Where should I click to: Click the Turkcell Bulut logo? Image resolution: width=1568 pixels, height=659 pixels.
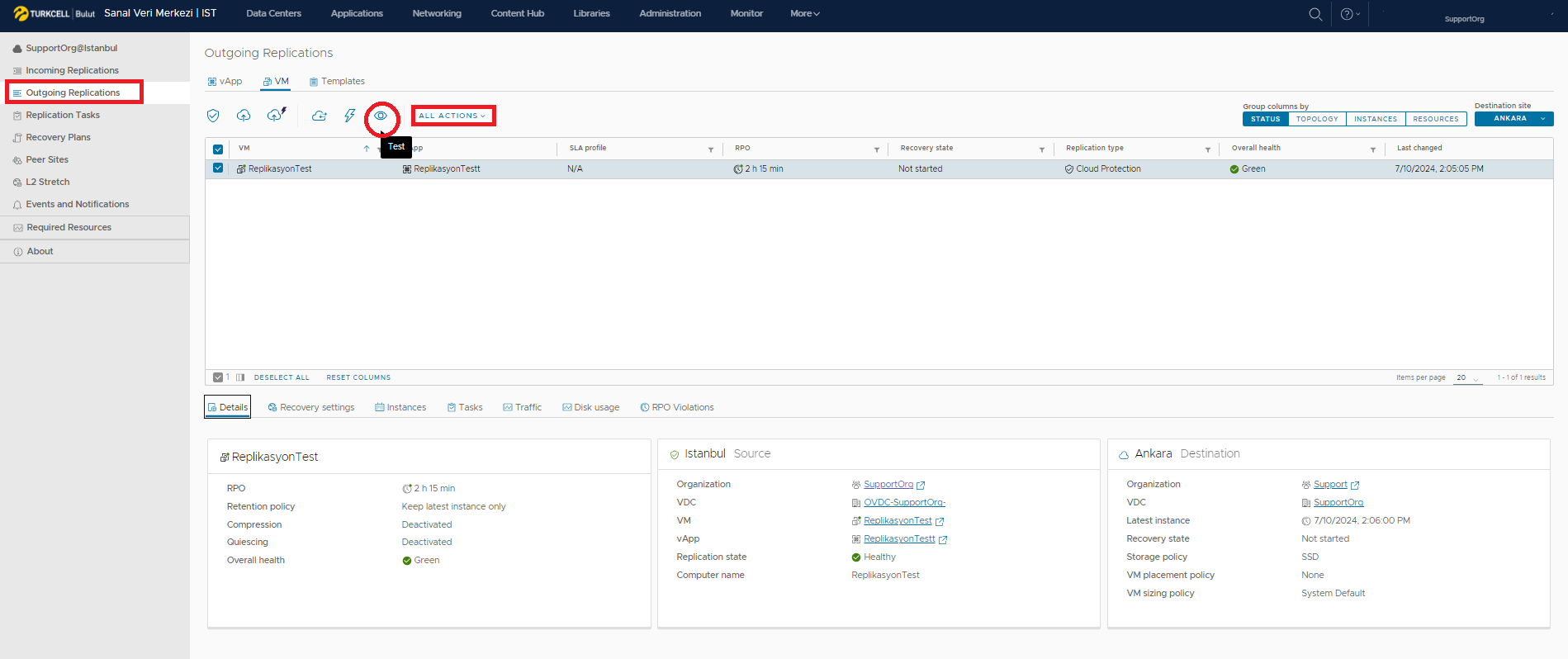click(54, 13)
